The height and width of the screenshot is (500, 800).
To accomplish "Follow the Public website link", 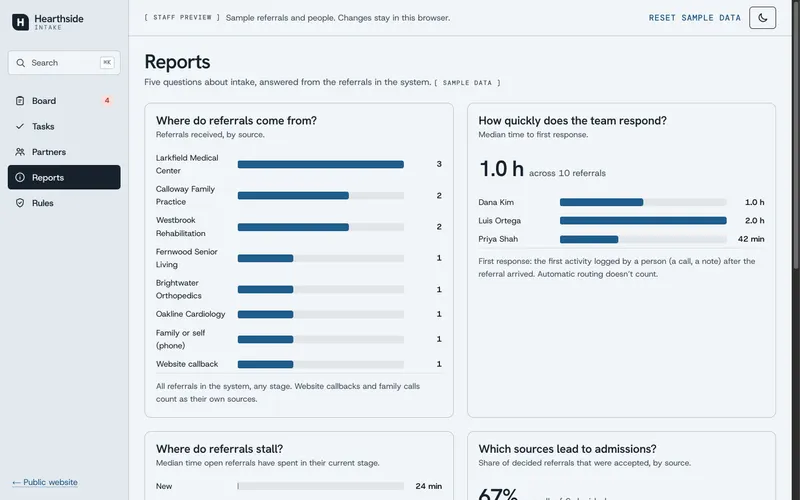I will (45, 482).
